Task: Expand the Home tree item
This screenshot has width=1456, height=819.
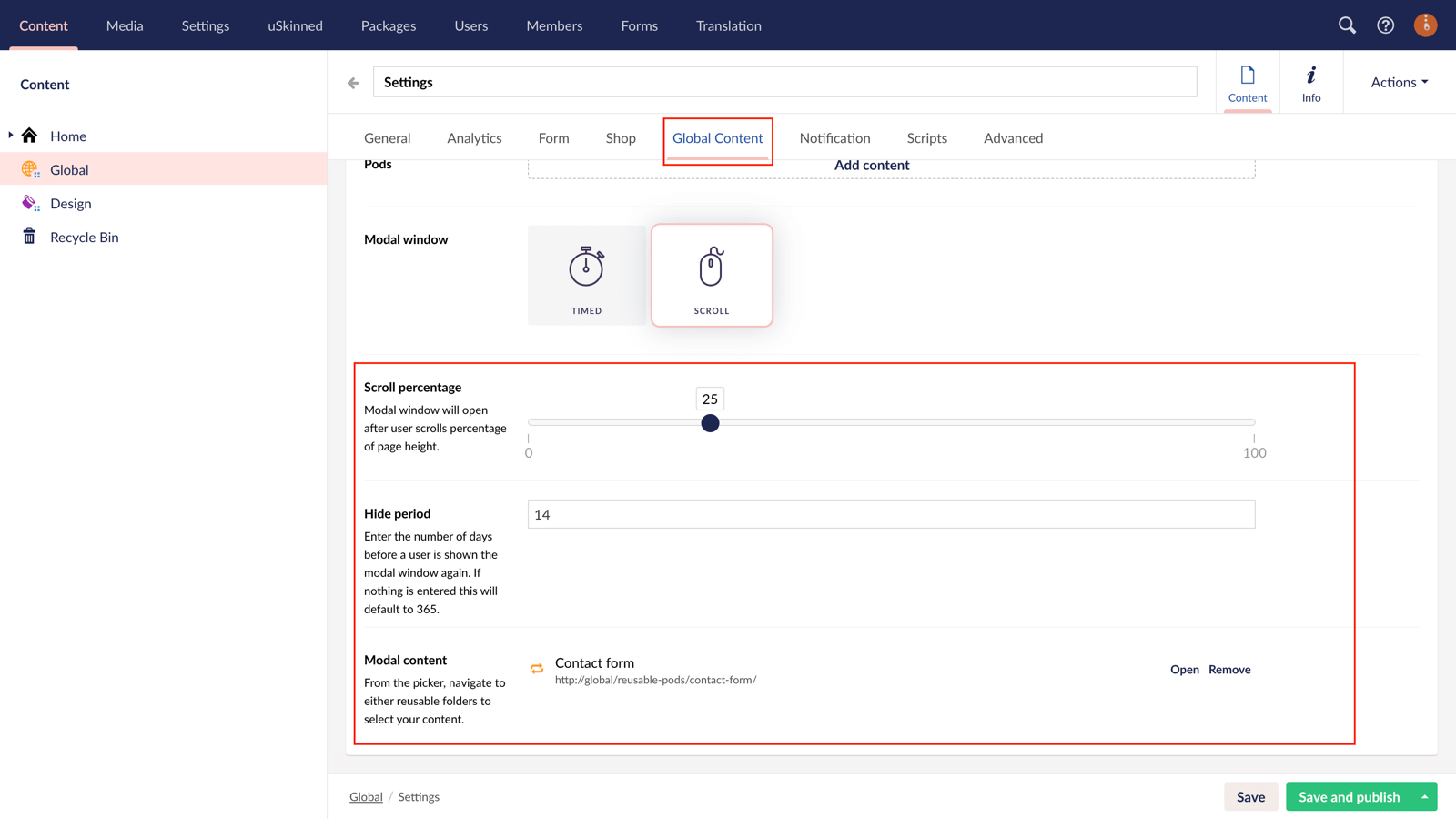Action: [x=11, y=136]
